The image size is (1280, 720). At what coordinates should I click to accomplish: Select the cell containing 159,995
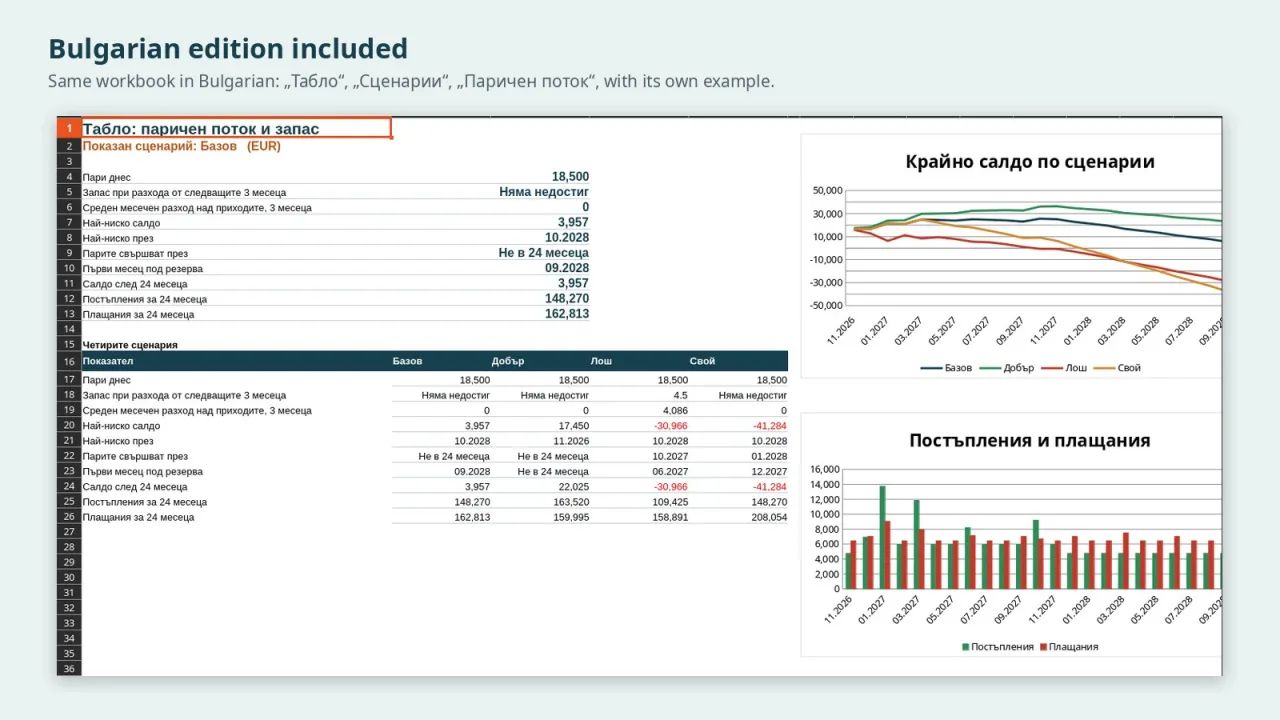click(539, 517)
